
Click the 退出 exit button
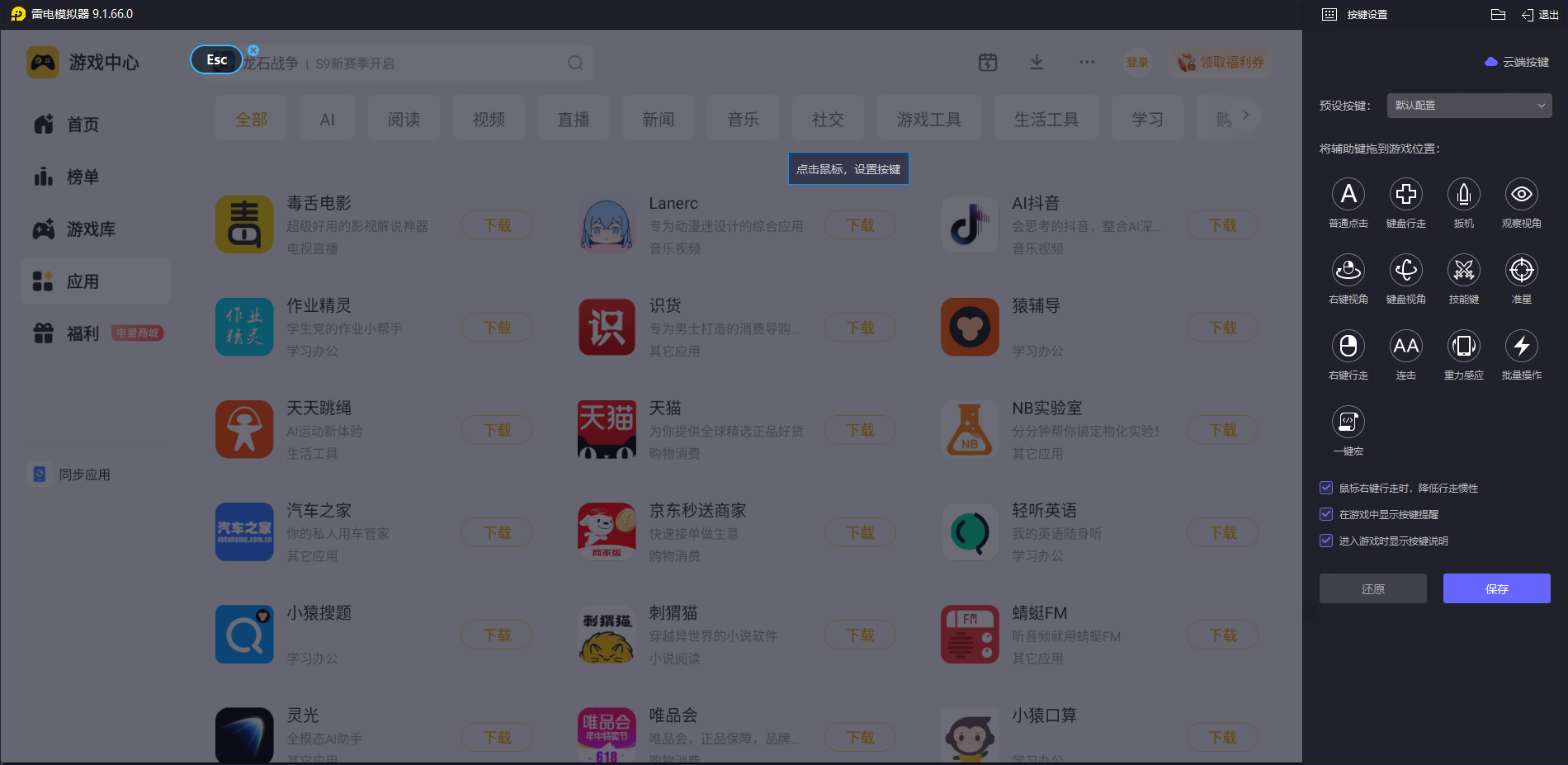[1540, 14]
